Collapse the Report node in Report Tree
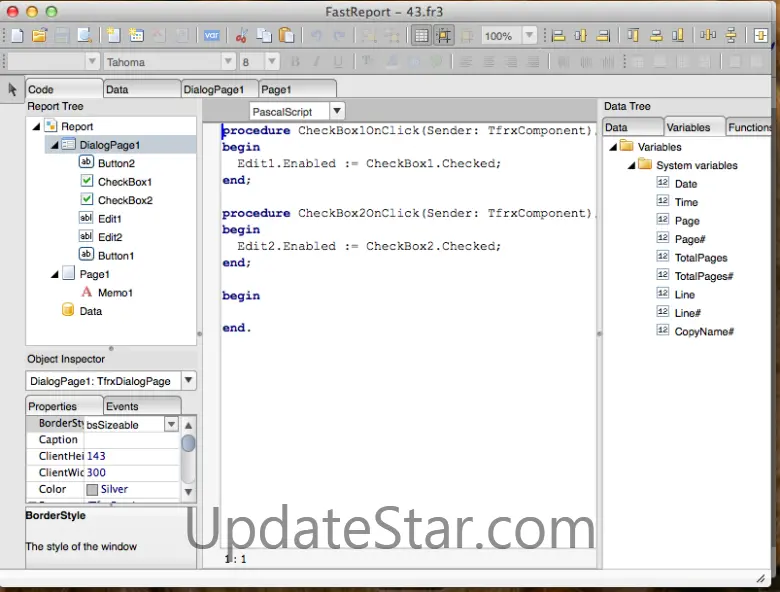Screen dimensions: 780x592 coord(36,127)
